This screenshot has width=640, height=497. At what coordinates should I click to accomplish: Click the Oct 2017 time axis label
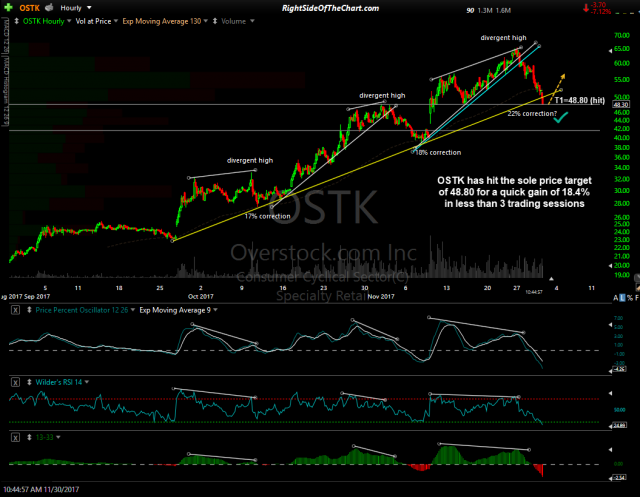point(200,297)
